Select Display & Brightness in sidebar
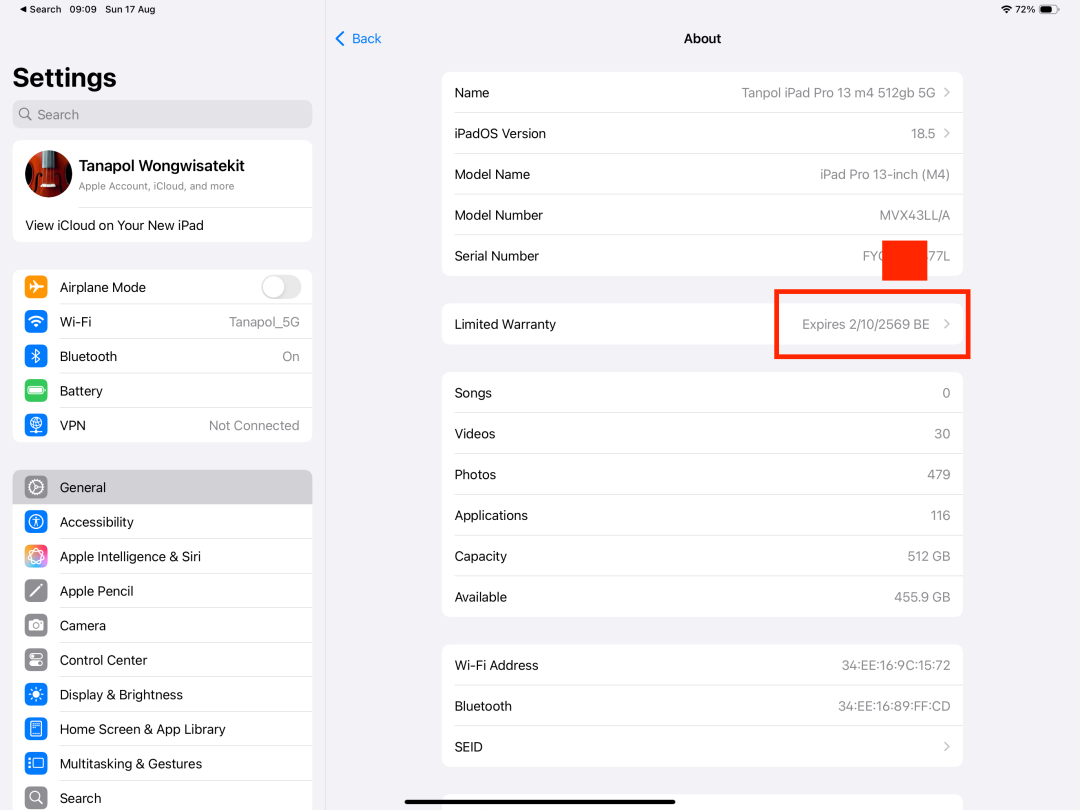This screenshot has width=1080, height=810. pyautogui.click(x=162, y=694)
